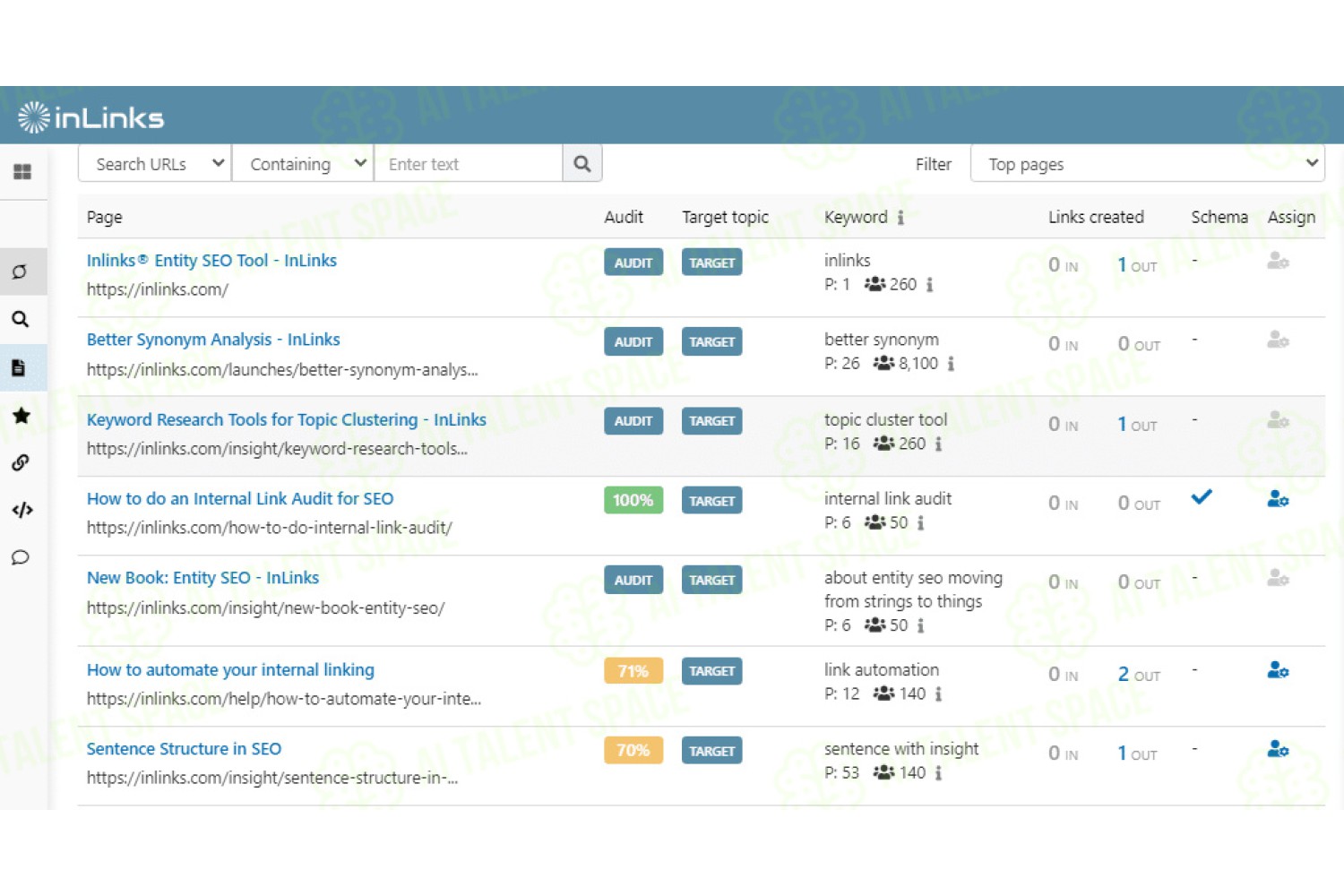The height and width of the screenshot is (896, 1344).
Task: Click the 71% audit score badge
Action: pyautogui.click(x=633, y=671)
